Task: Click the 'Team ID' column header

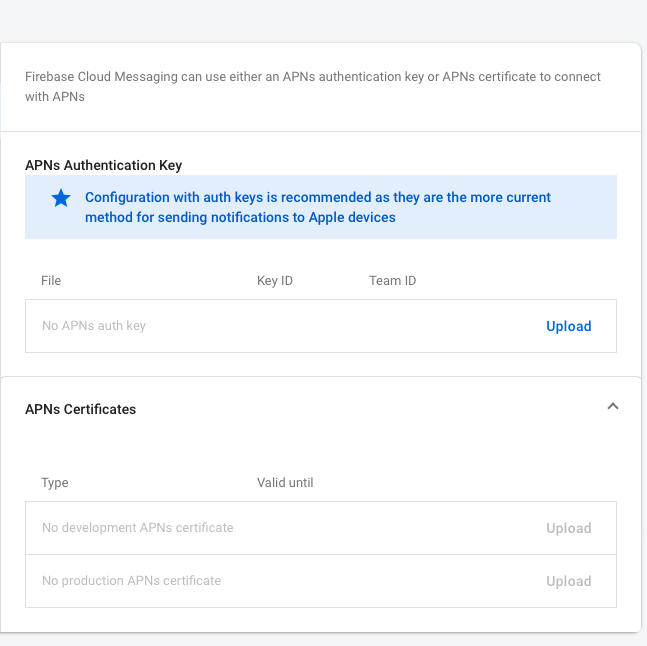Action: pos(392,281)
